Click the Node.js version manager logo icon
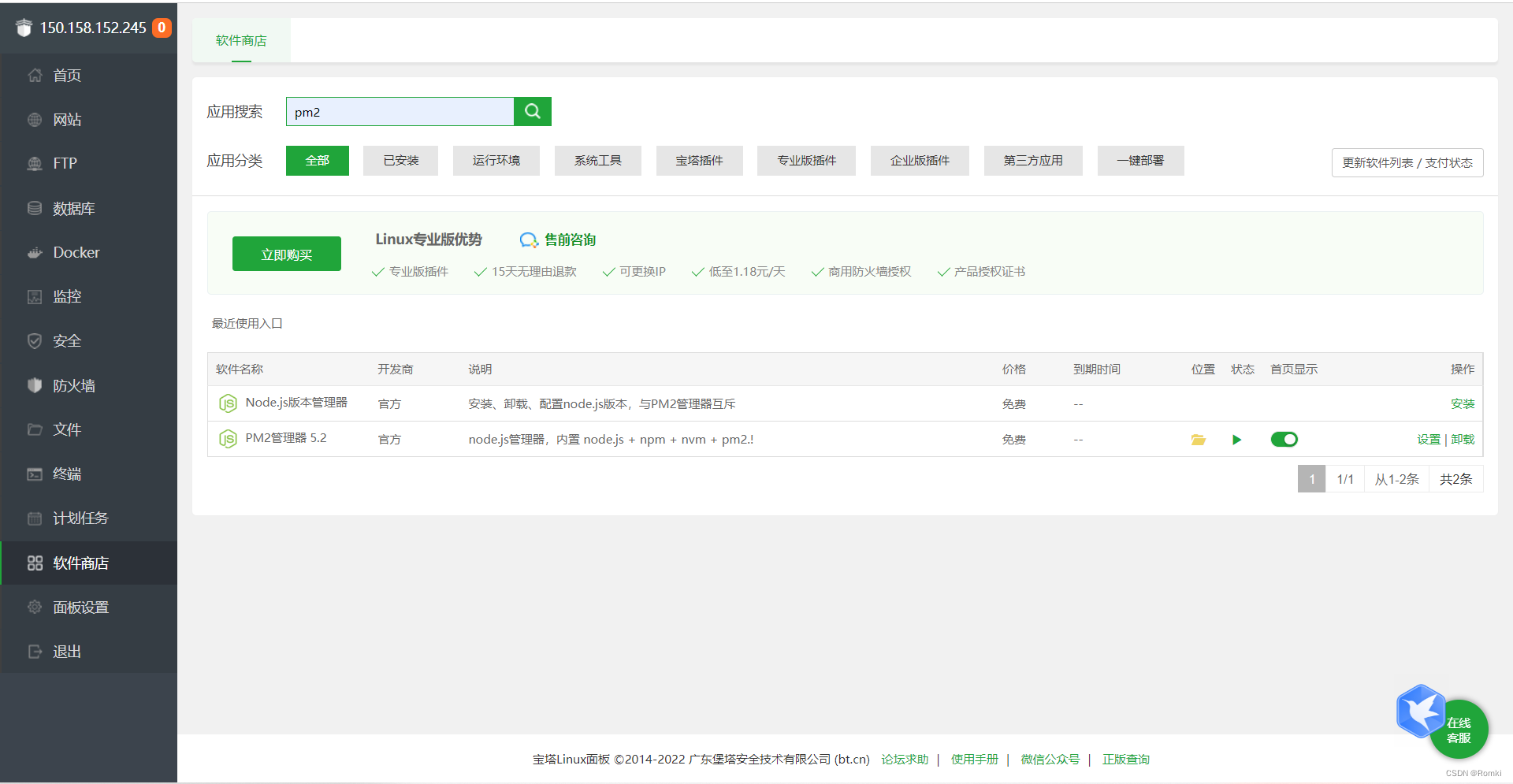Viewport: 1513px width, 784px height. [x=228, y=403]
